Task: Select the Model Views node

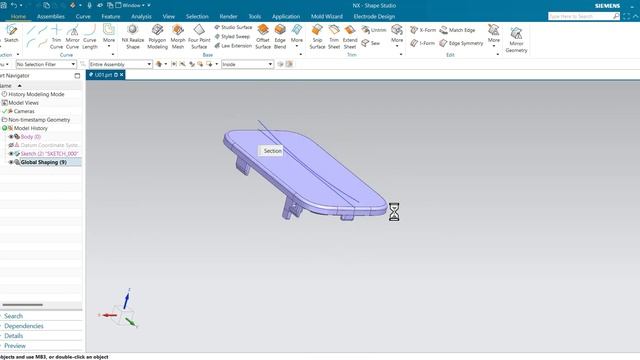Action: 23,103
